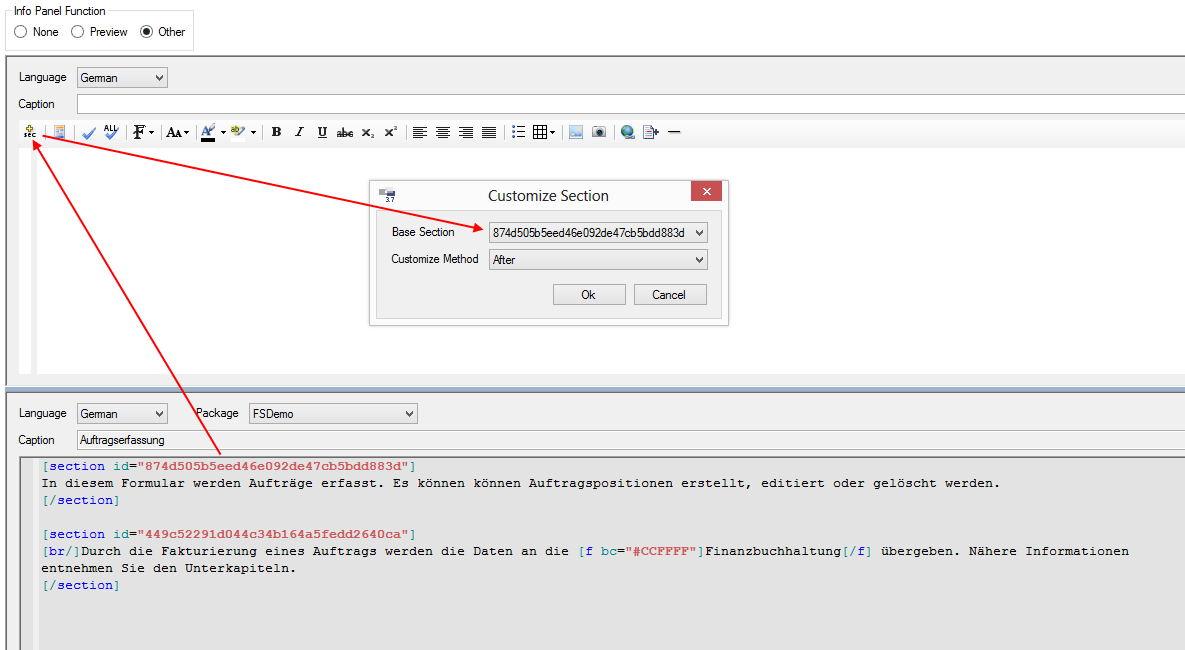Open the font size AA button
This screenshot has height=650, width=1185.
point(175,132)
